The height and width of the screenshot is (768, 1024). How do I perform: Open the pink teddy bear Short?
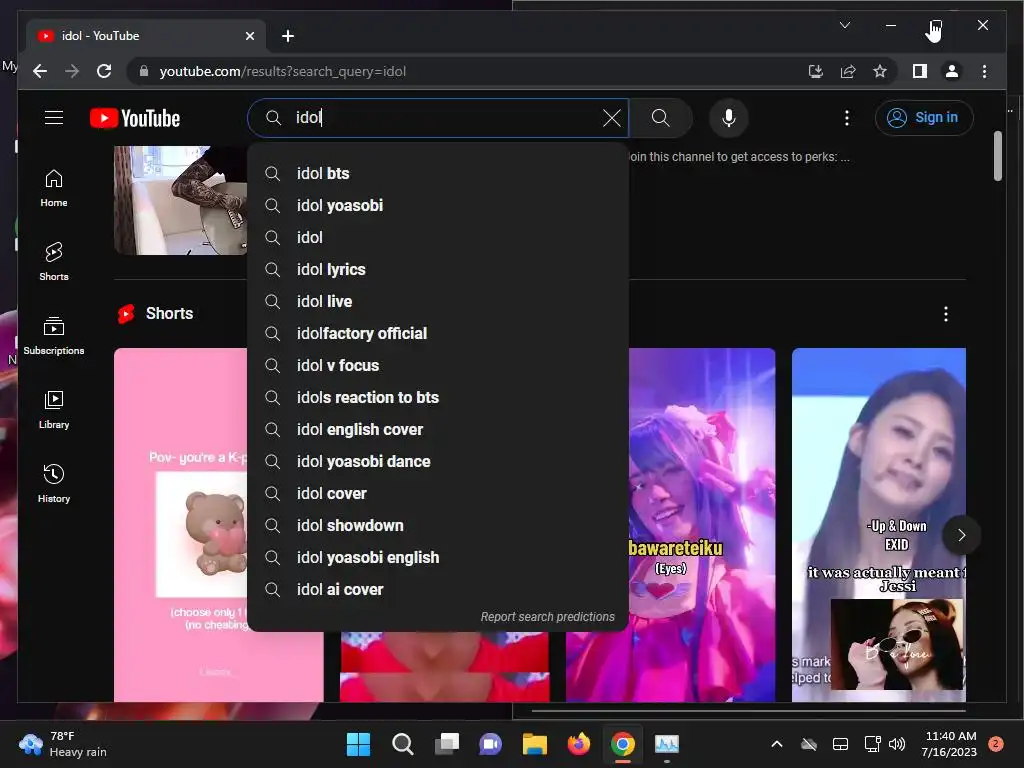point(181,525)
